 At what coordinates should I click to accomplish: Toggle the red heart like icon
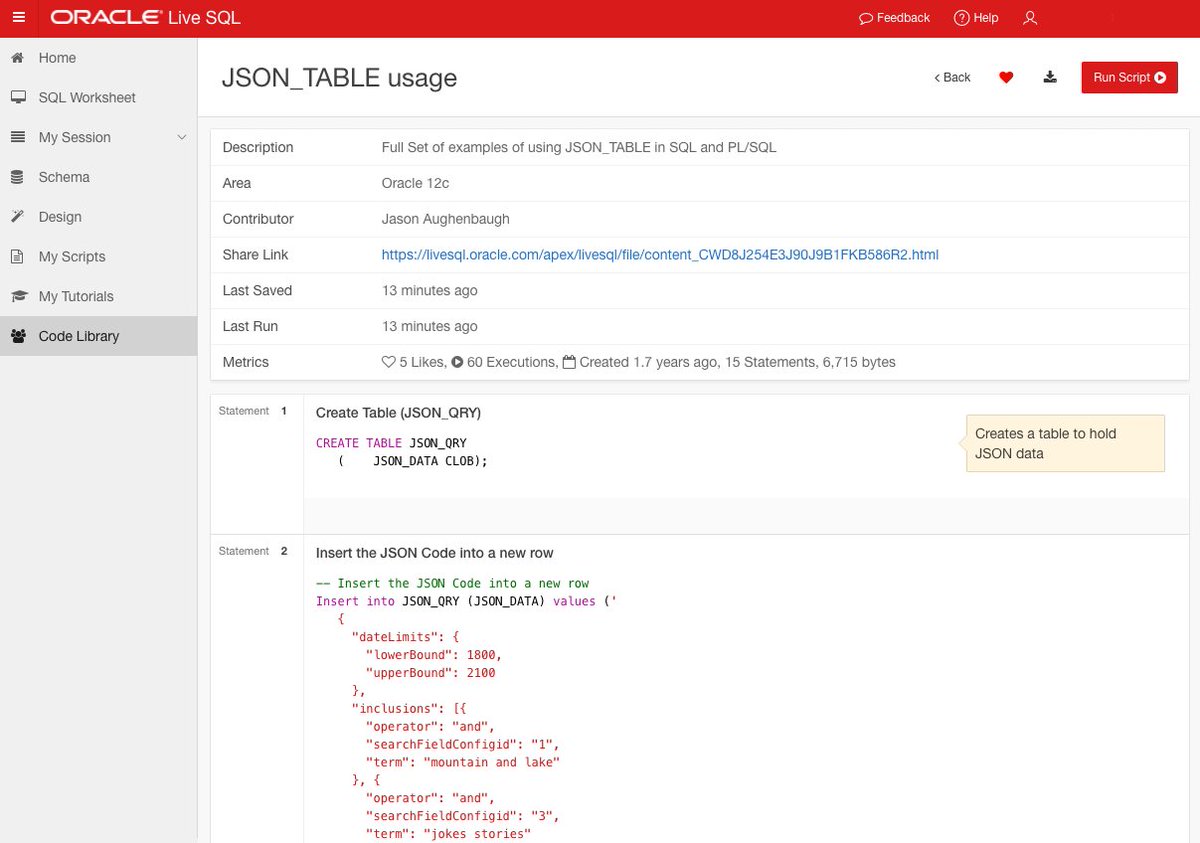click(1006, 77)
